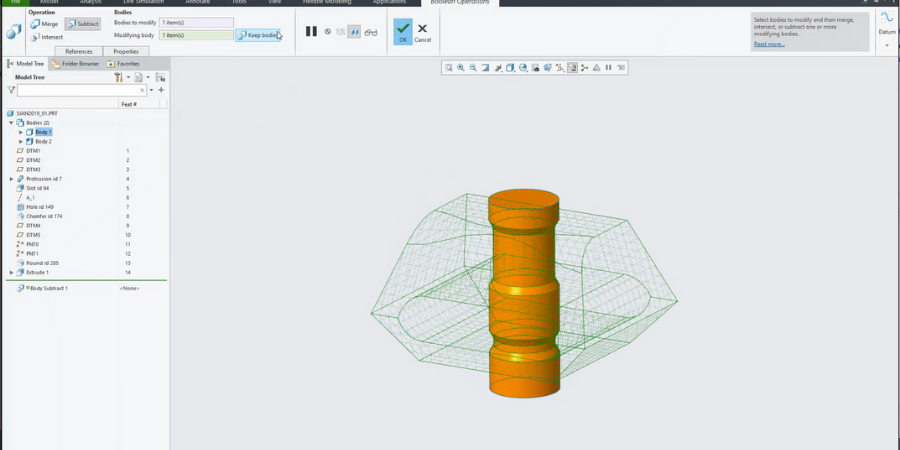The image size is (900, 450).
Task: Switch to the Folder Browser tab
Action: 74,63
